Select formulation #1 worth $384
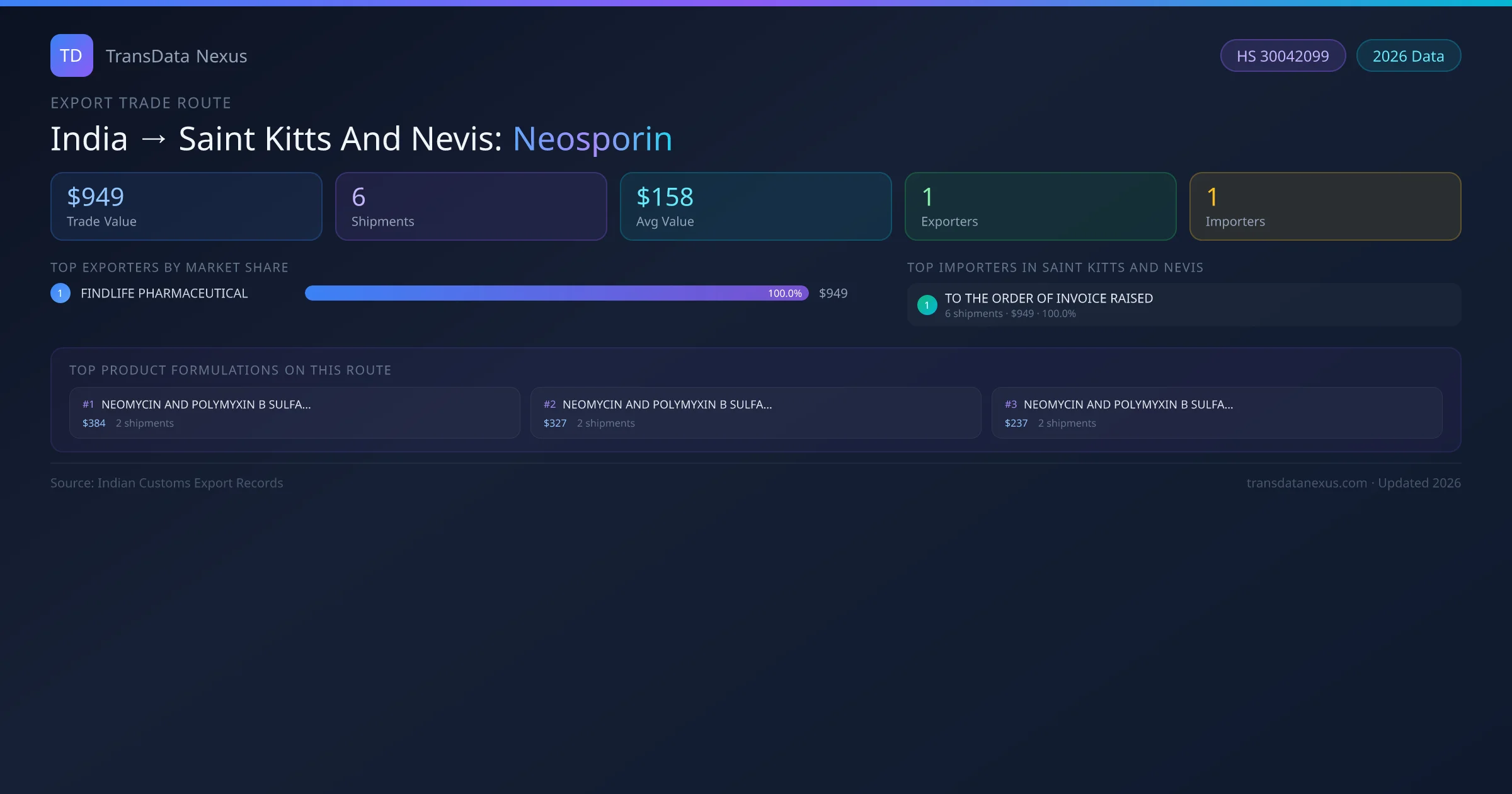This screenshot has height=794, width=1512. click(294, 413)
